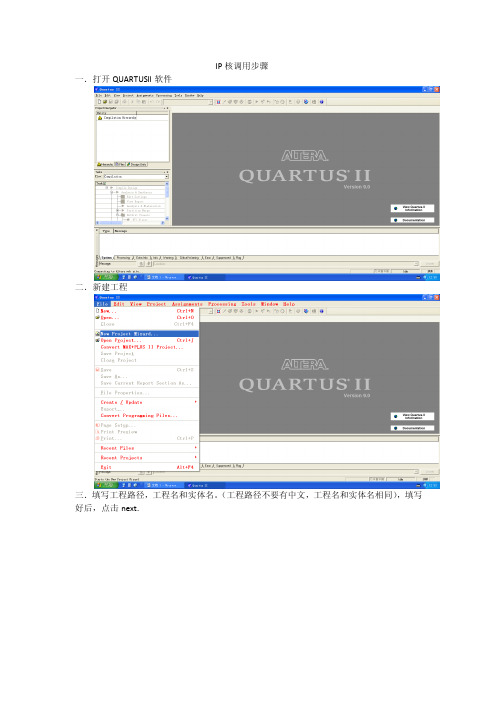Viewport: 496px width, 702px height.
Task: Click View Quartus II Information button, upper window
Action: (x=412, y=209)
